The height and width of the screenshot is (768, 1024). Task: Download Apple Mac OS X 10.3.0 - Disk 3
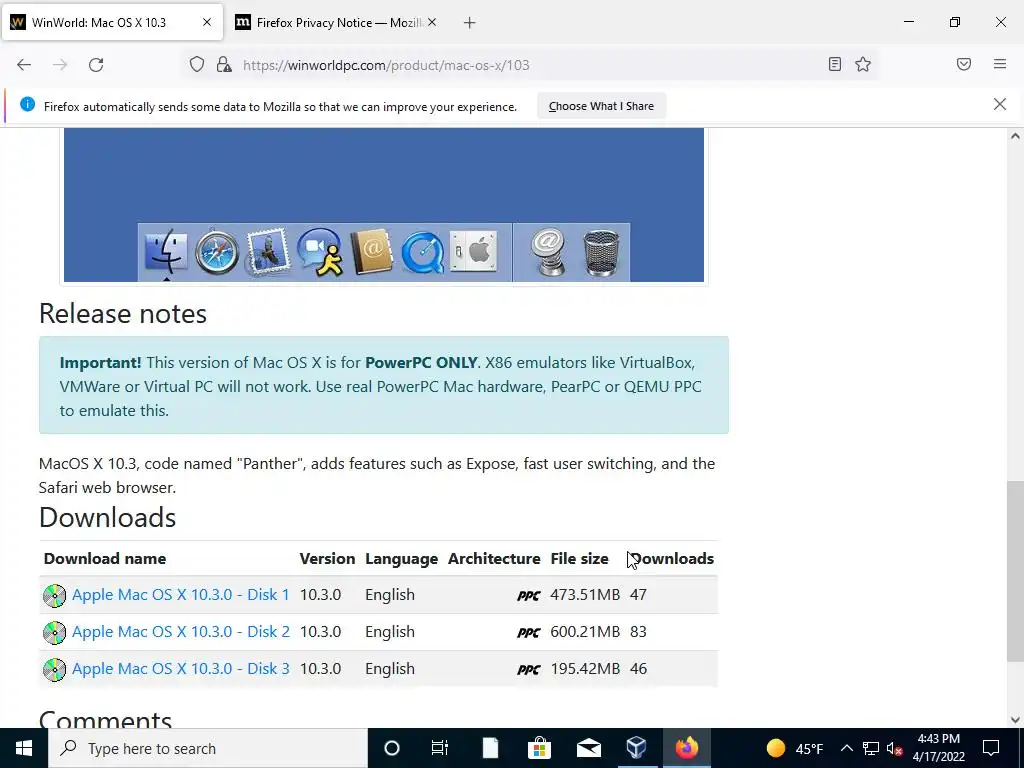[x=180, y=669]
